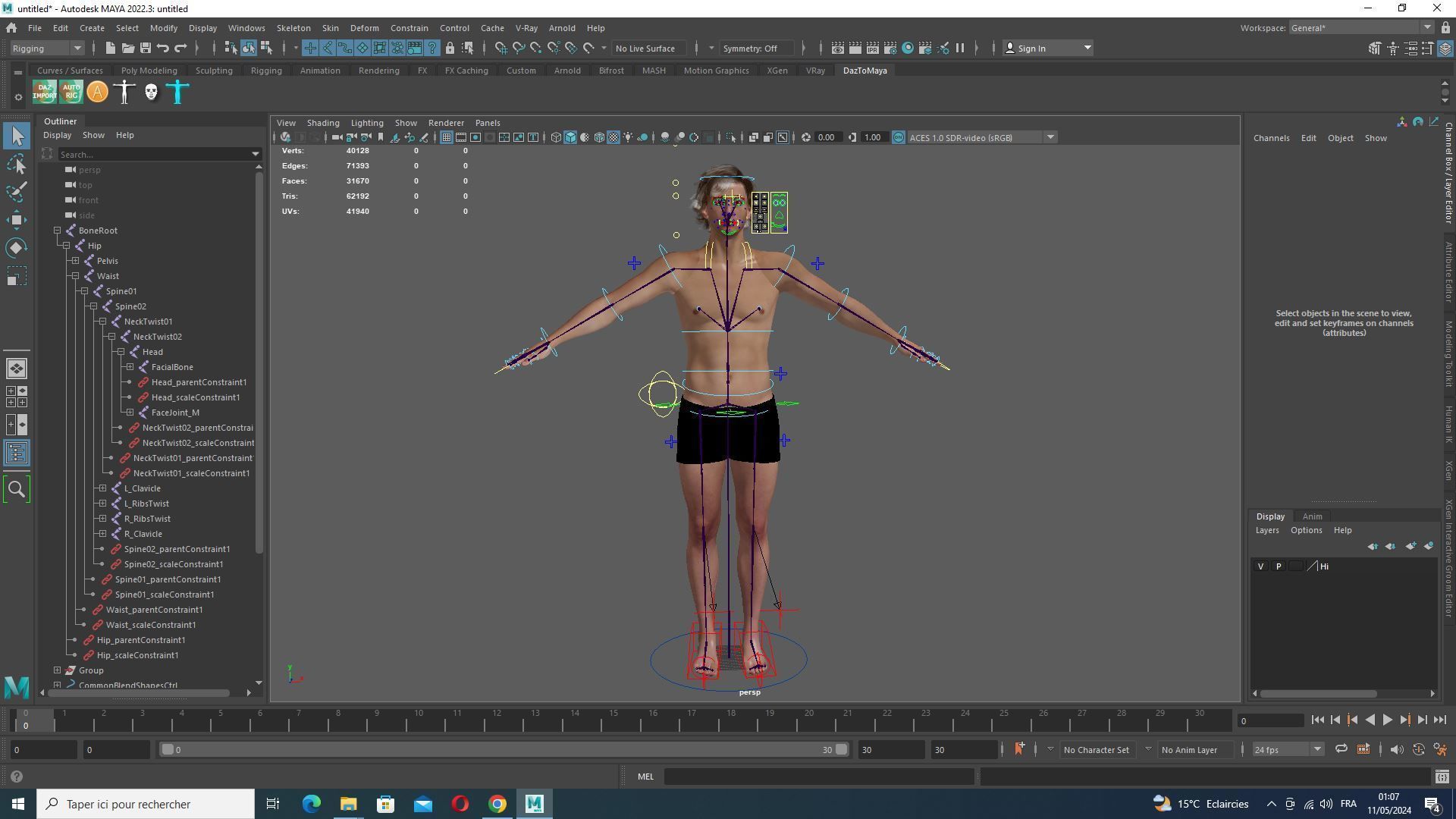Image resolution: width=1456 pixels, height=819 pixels.
Task: Click the DAZ Import shelf icon
Action: pos(44,93)
